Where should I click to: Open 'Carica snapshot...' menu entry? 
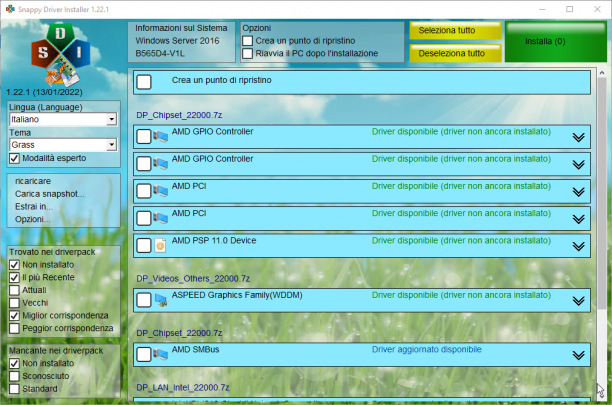[x=50, y=194]
